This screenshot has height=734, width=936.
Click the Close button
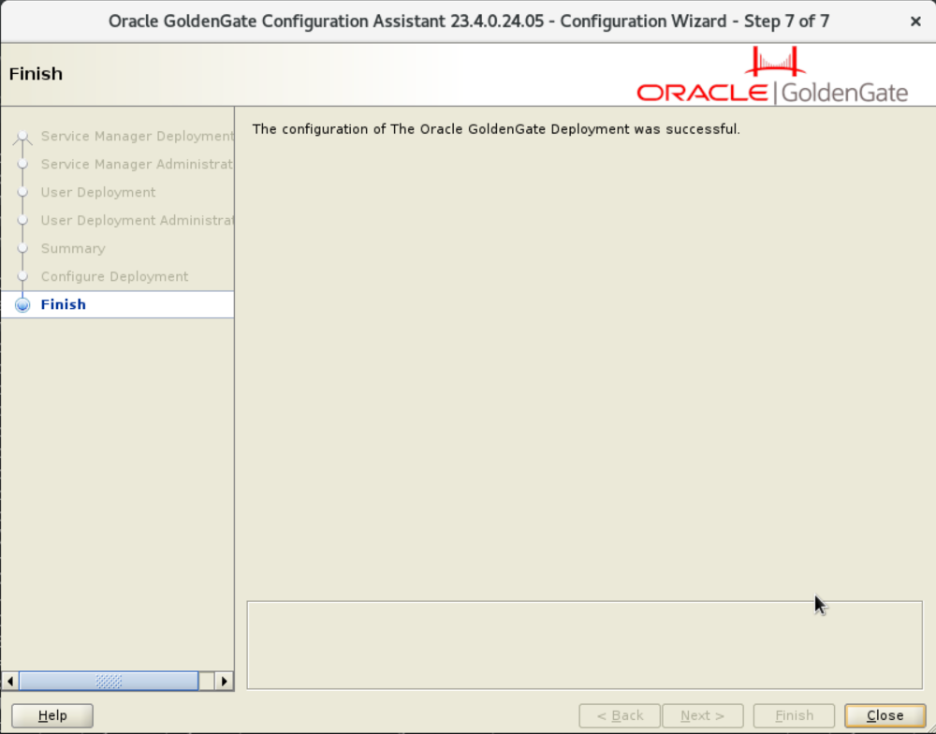click(x=885, y=715)
